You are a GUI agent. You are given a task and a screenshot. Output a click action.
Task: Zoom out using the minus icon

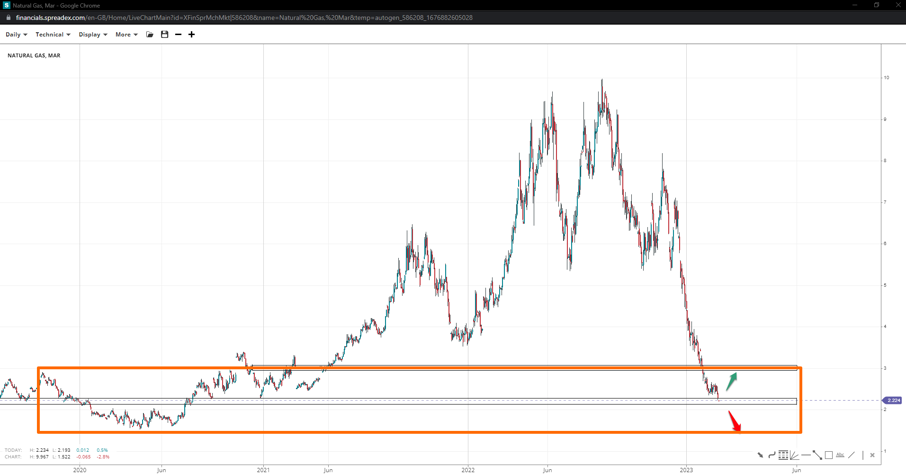(178, 35)
